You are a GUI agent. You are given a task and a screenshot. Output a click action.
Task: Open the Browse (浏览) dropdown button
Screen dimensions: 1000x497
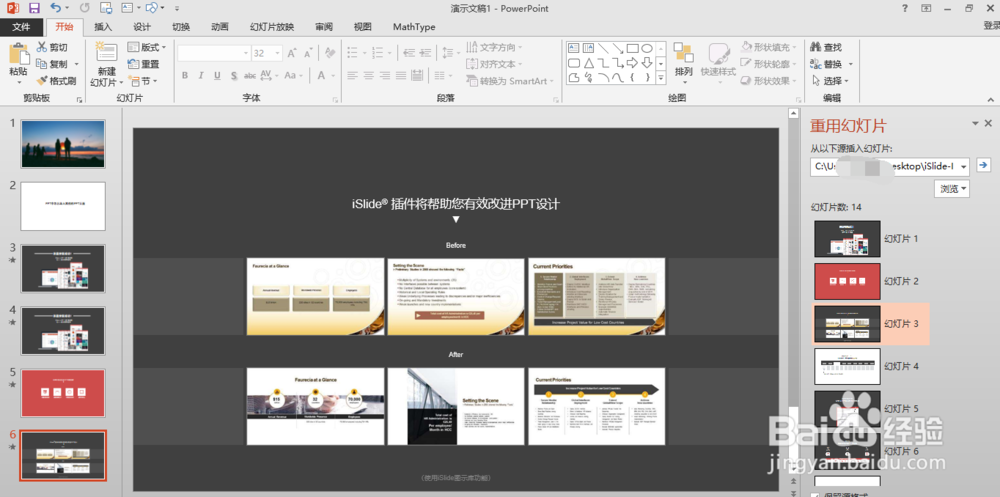(x=952, y=188)
